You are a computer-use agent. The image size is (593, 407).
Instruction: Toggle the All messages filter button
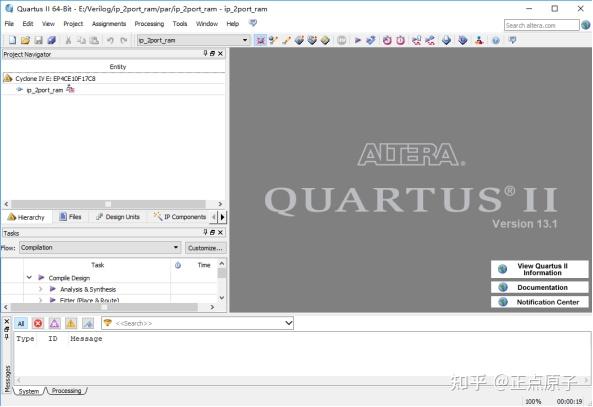click(x=21, y=323)
